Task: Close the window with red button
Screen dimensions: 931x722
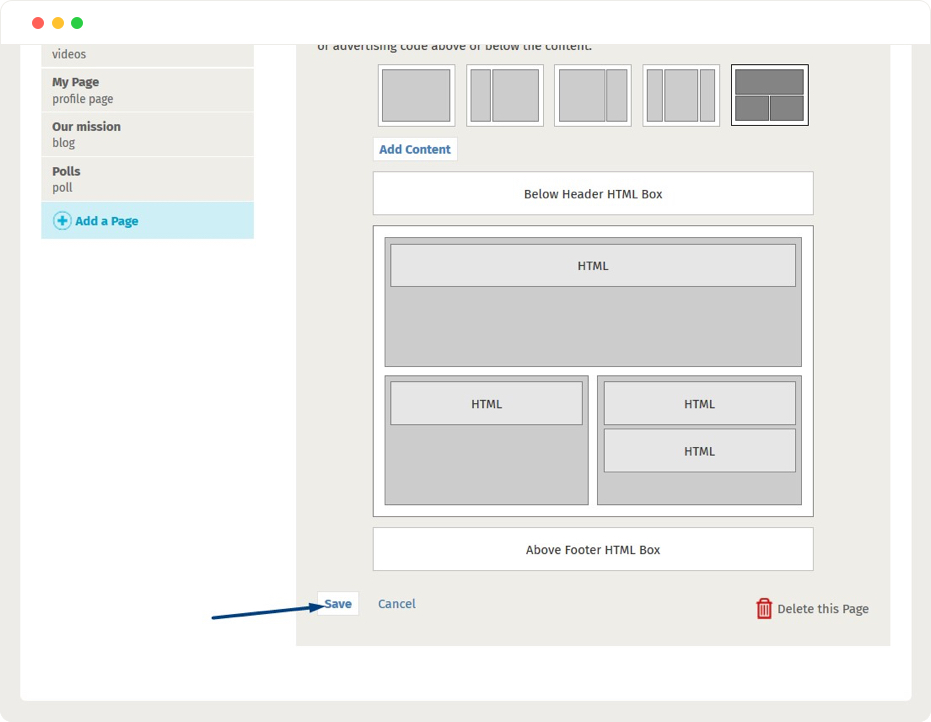Action: pyautogui.click(x=38, y=23)
